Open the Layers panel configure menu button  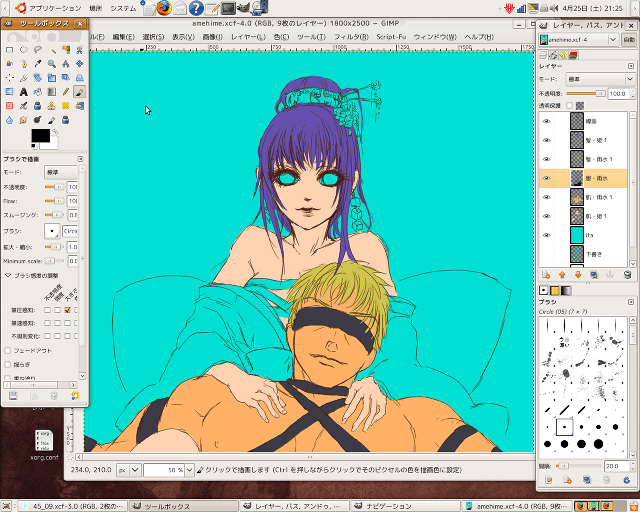tap(631, 66)
